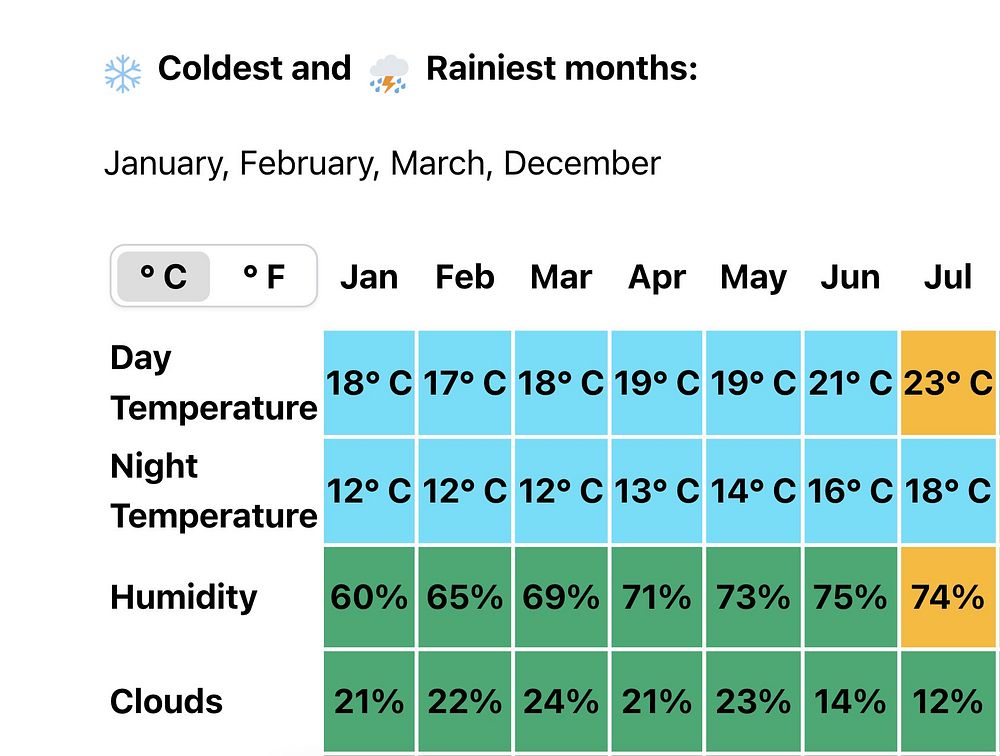Click March clouds 24% cell
Screen dimensions: 1000x756
pos(561,701)
